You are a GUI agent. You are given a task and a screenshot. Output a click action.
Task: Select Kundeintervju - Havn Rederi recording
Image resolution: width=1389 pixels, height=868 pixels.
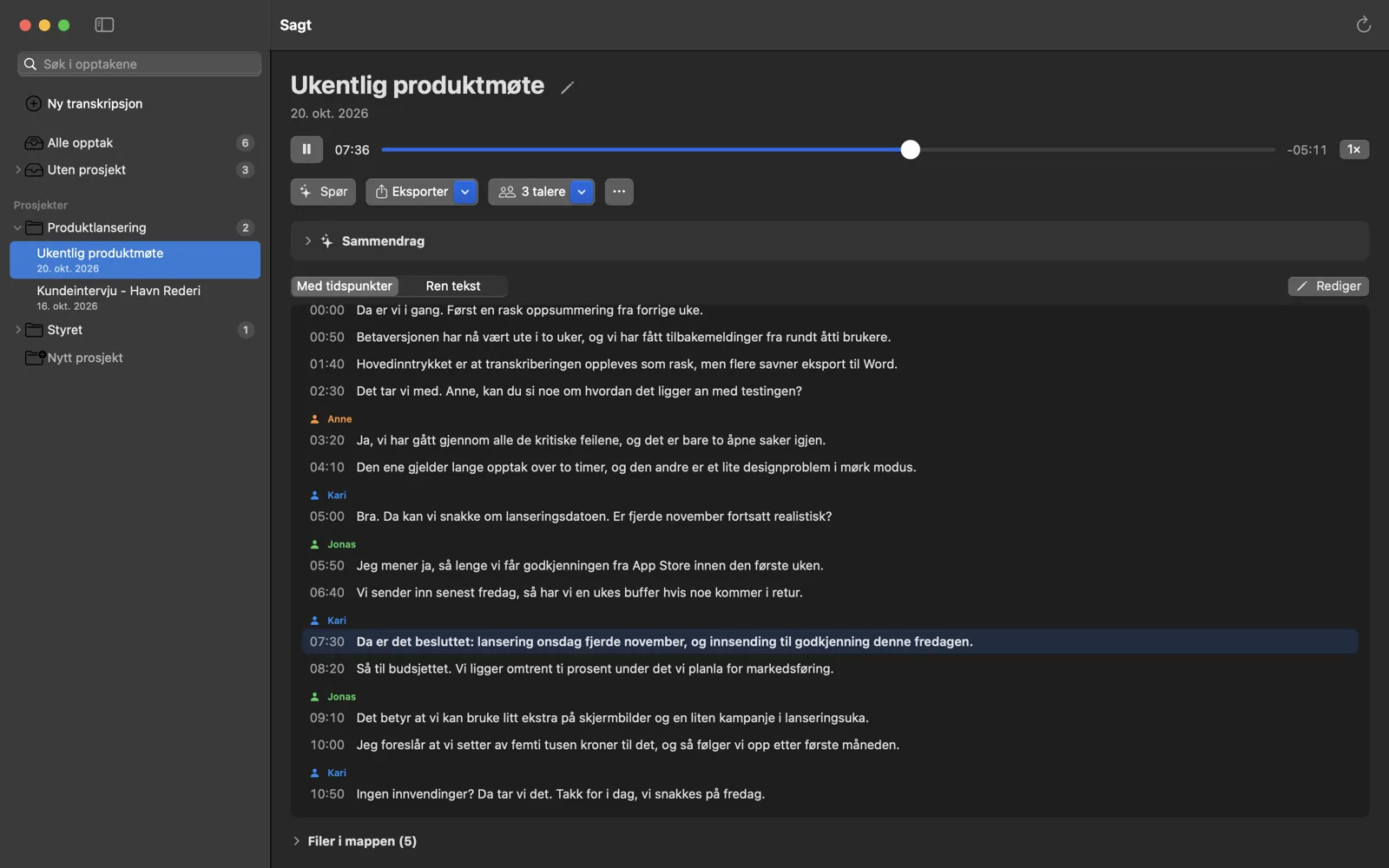tap(135, 298)
